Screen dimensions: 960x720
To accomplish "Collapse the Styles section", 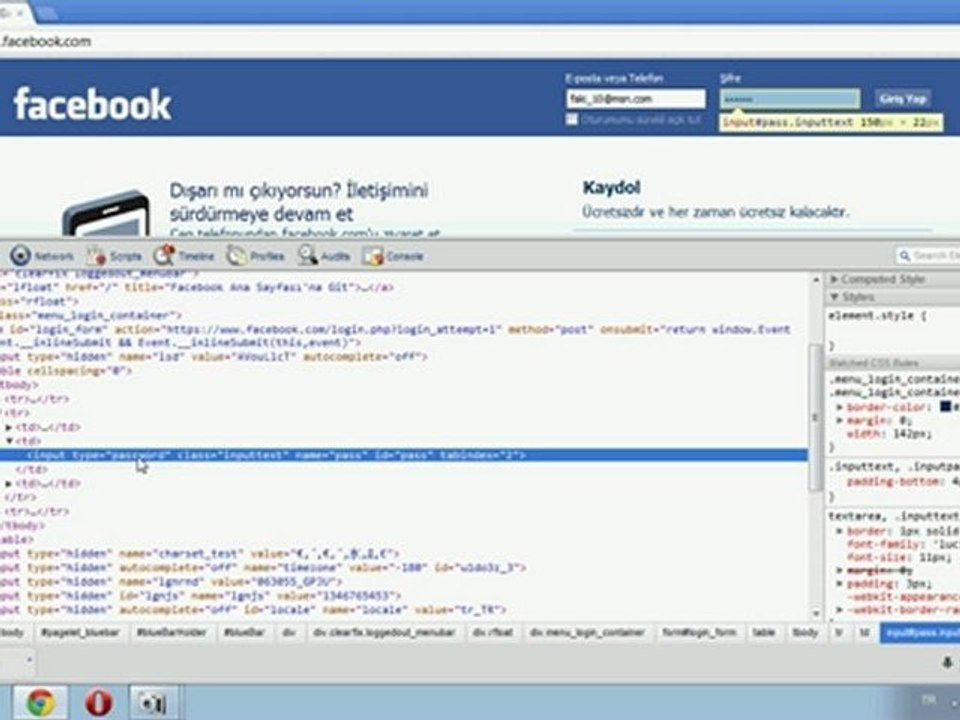I will pyautogui.click(x=833, y=297).
